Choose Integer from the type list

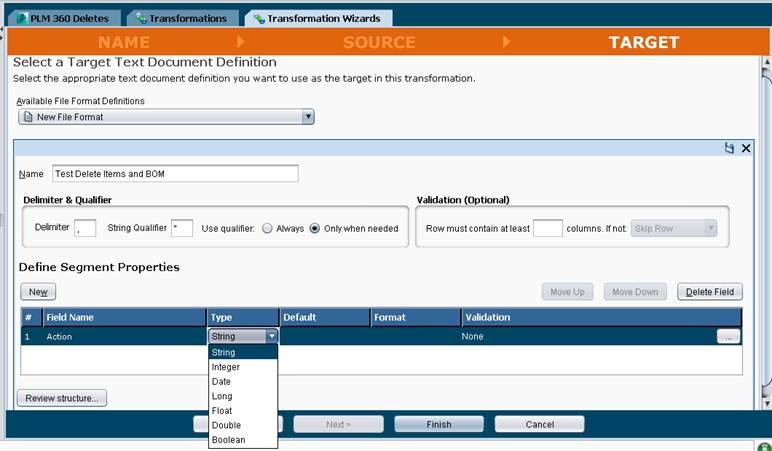tap(243, 367)
